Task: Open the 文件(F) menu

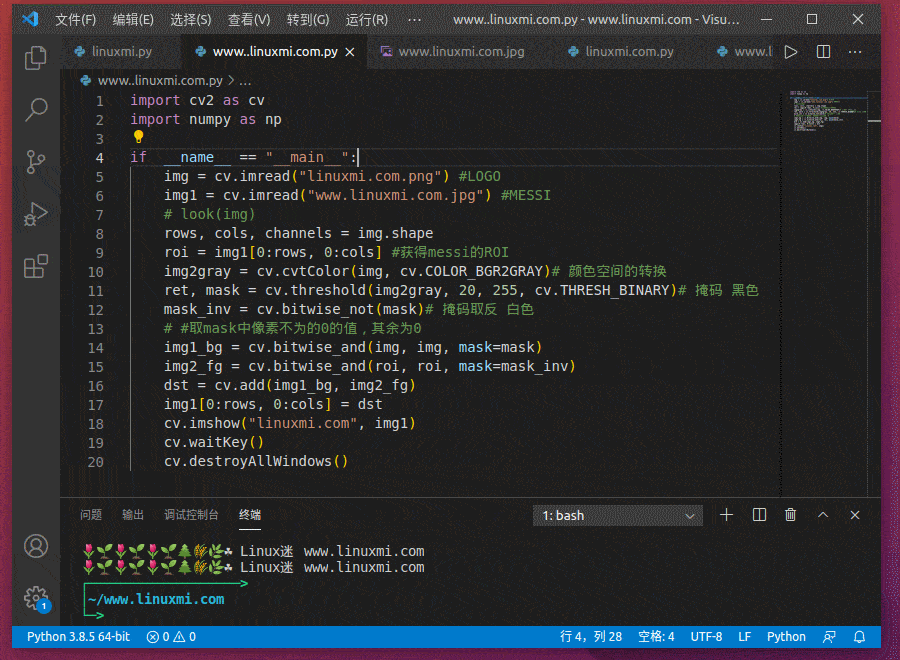Action: tap(75, 19)
